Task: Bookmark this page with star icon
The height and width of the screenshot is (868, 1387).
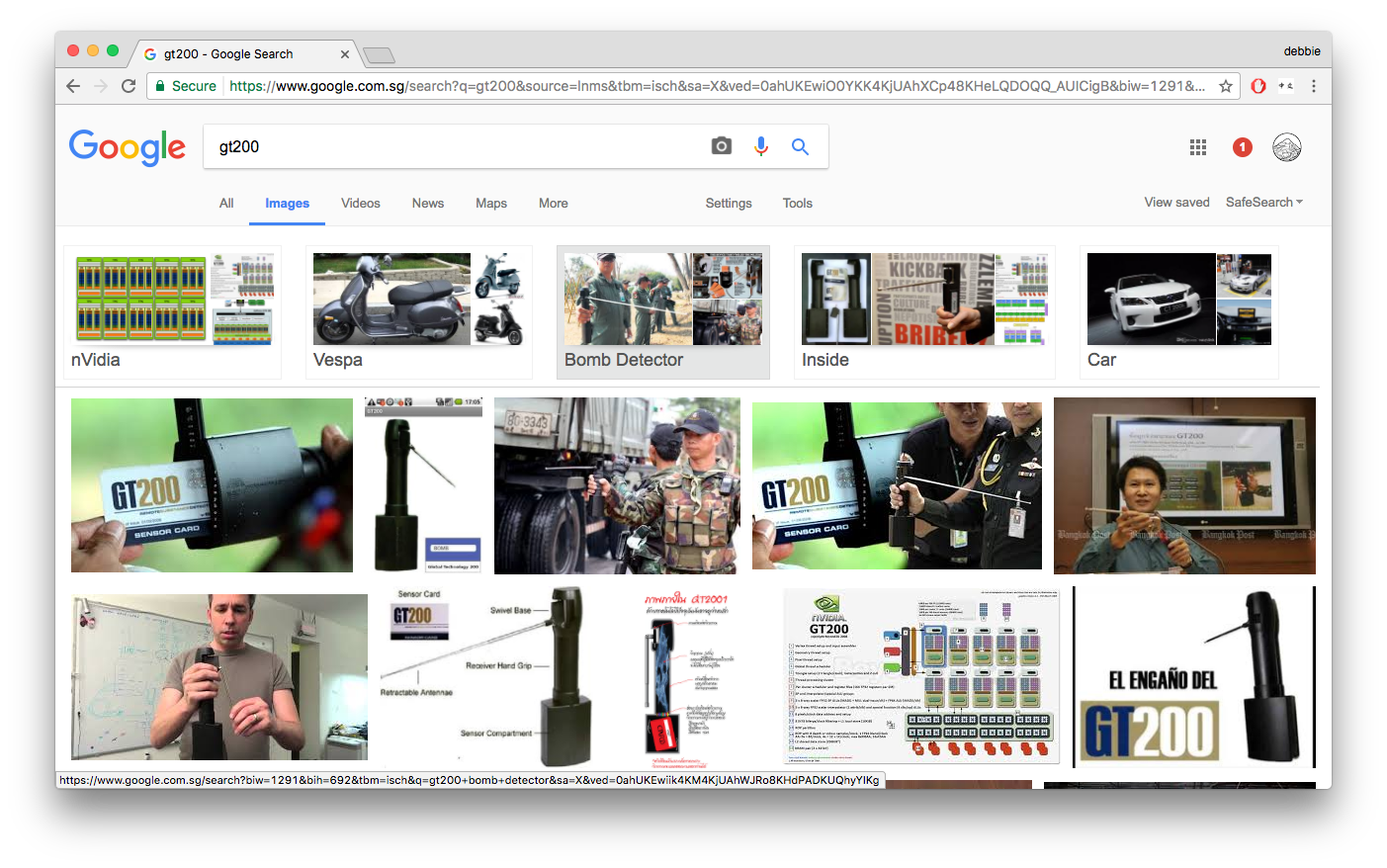Action: point(1226,86)
